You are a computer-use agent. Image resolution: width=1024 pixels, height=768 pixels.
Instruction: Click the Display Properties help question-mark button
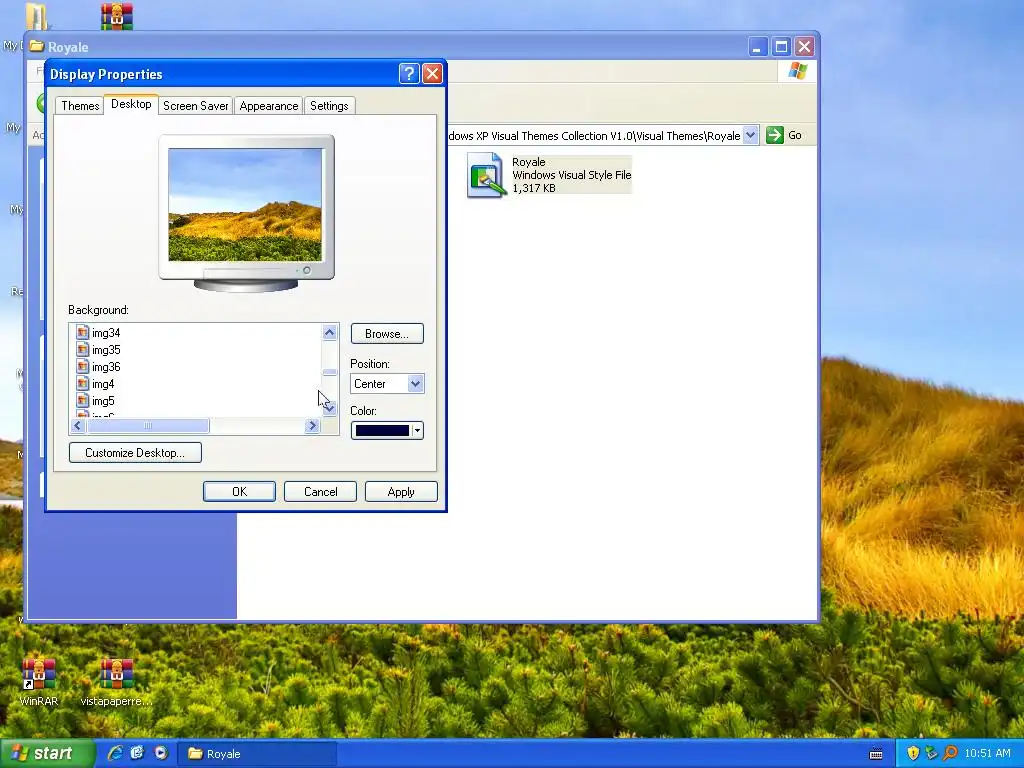point(409,74)
